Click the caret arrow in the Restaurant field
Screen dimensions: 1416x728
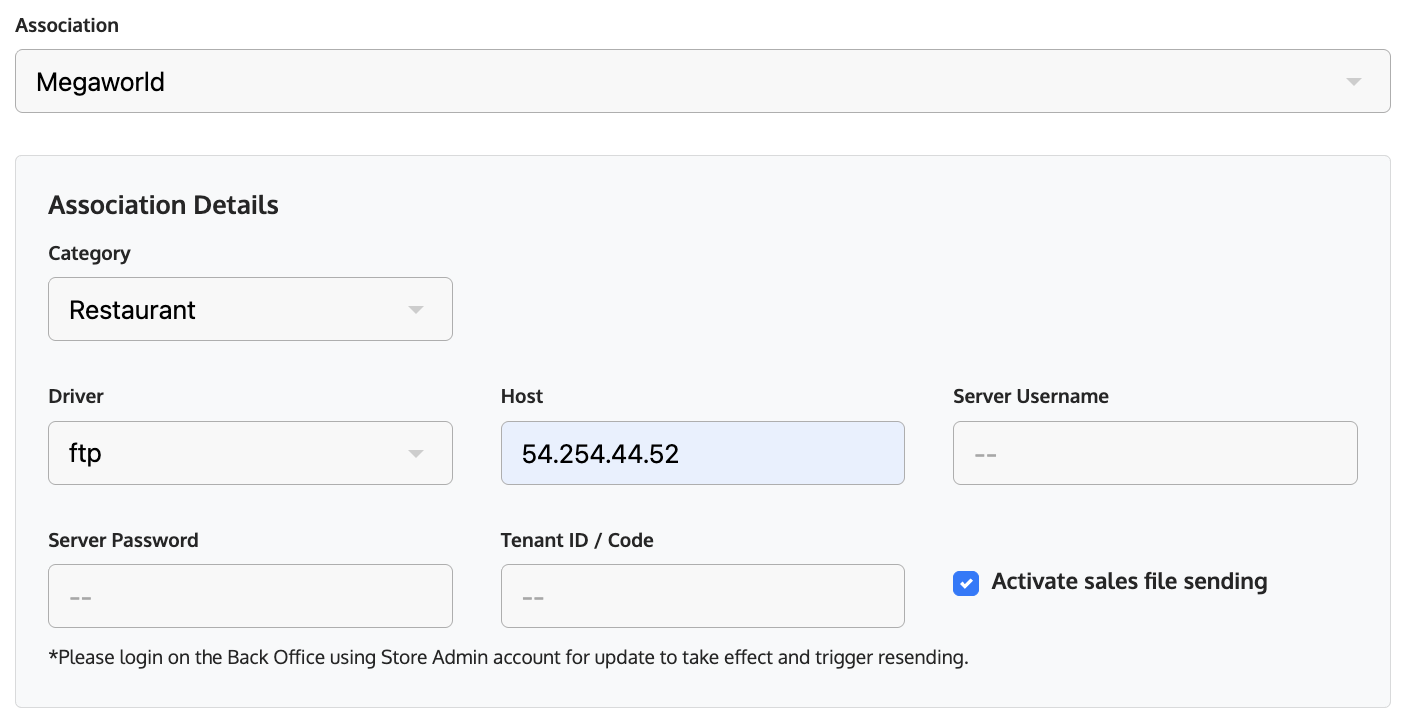click(x=416, y=310)
